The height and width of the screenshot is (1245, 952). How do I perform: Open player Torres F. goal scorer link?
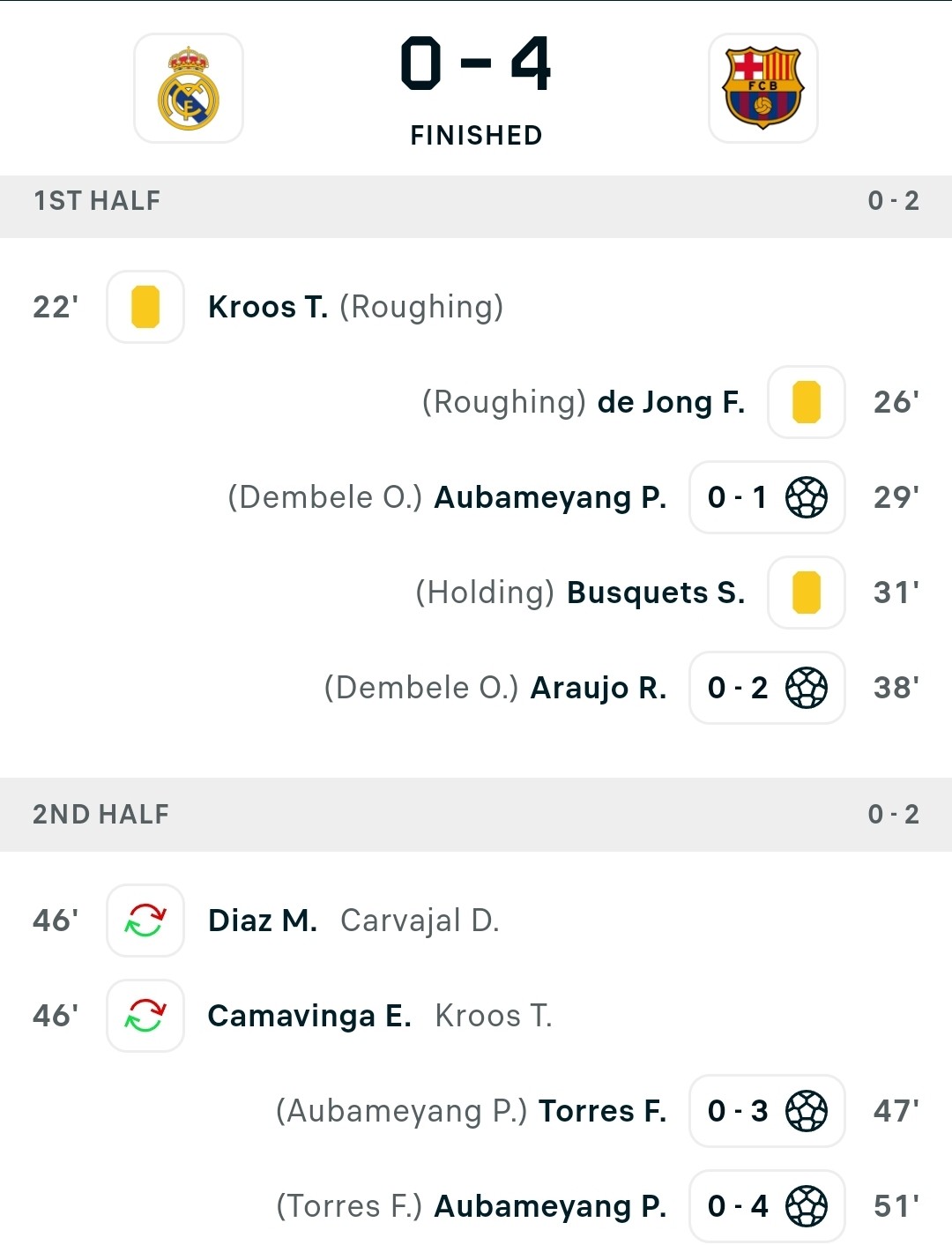pyautogui.click(x=603, y=1111)
